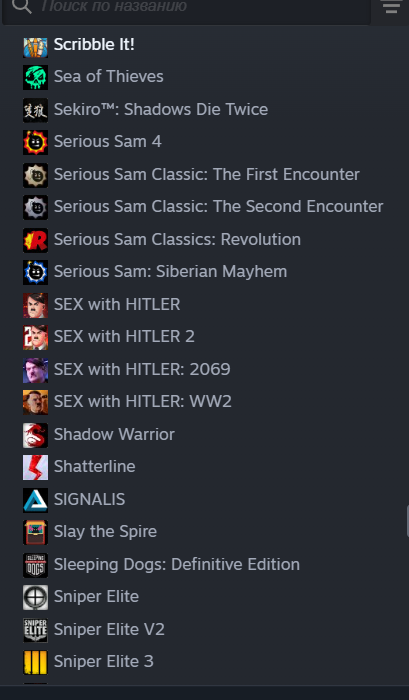Select Serious Sam: Siberian Mayhem entry
The image size is (409, 700).
[170, 272]
